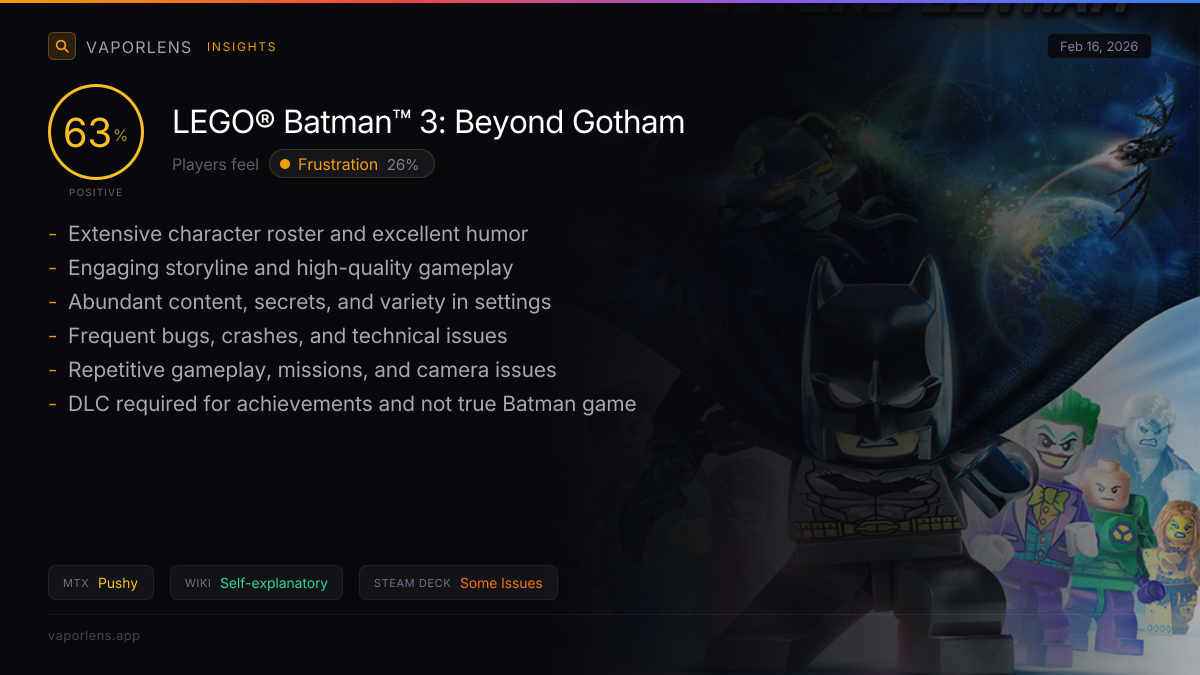This screenshot has height=675, width=1200.
Task: Open the Insights section label
Action: [x=241, y=47]
